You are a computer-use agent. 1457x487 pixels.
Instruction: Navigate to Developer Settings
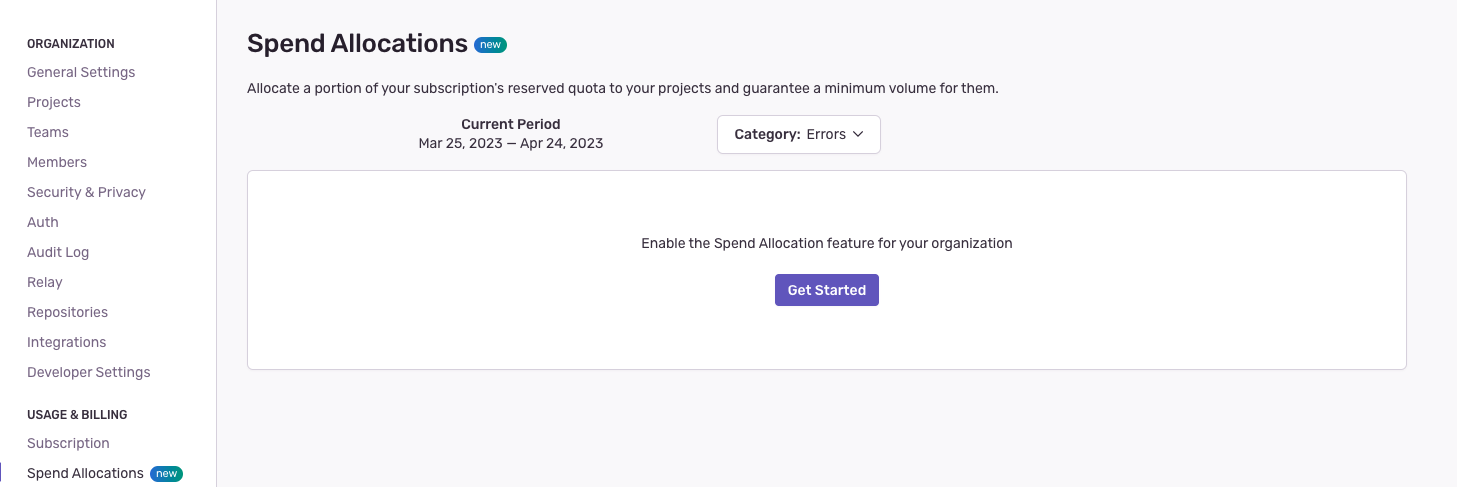(89, 372)
